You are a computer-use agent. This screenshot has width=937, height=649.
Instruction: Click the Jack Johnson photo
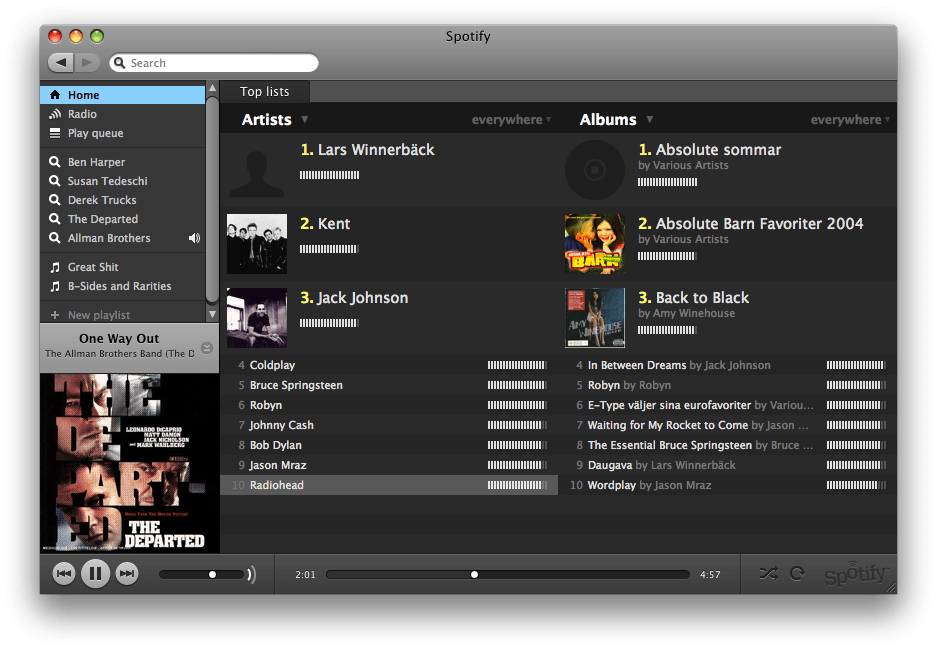pos(257,318)
